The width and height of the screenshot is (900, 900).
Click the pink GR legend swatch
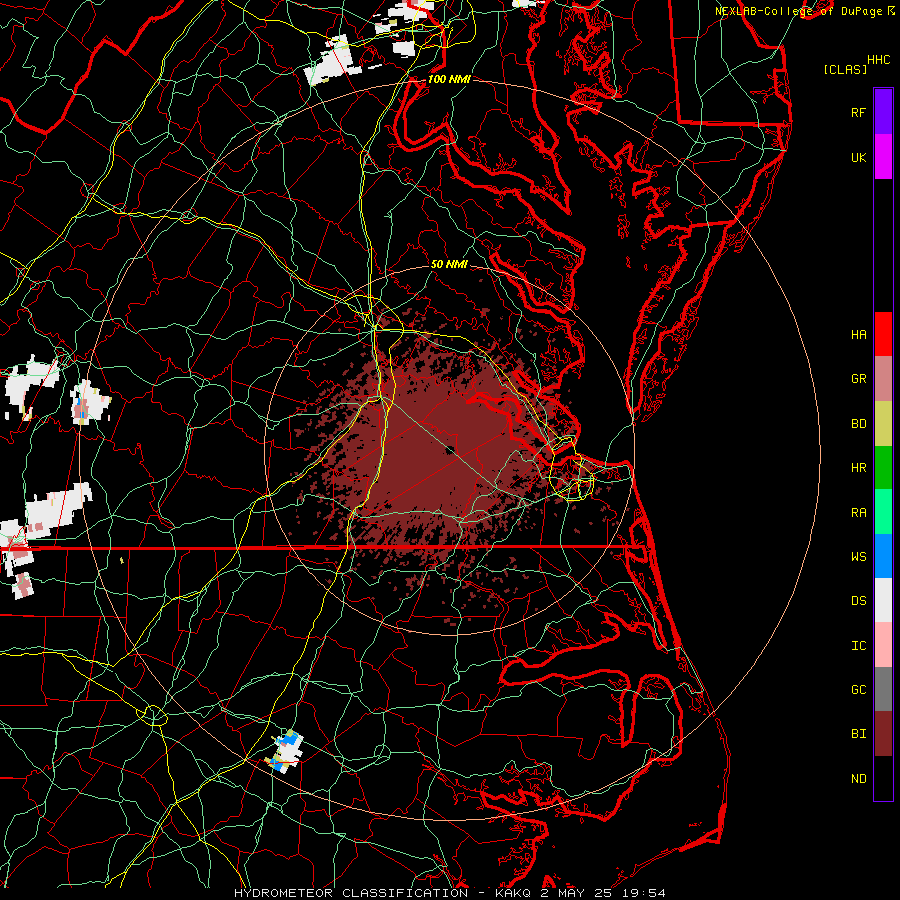coord(883,378)
